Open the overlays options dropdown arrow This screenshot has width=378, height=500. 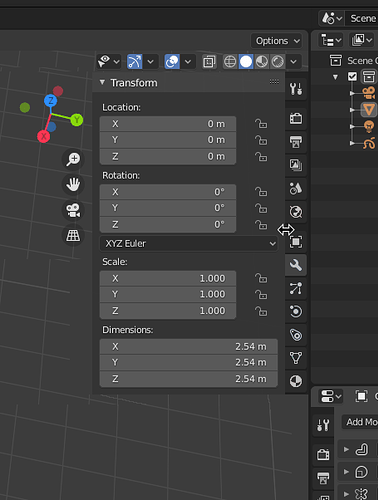tap(188, 62)
